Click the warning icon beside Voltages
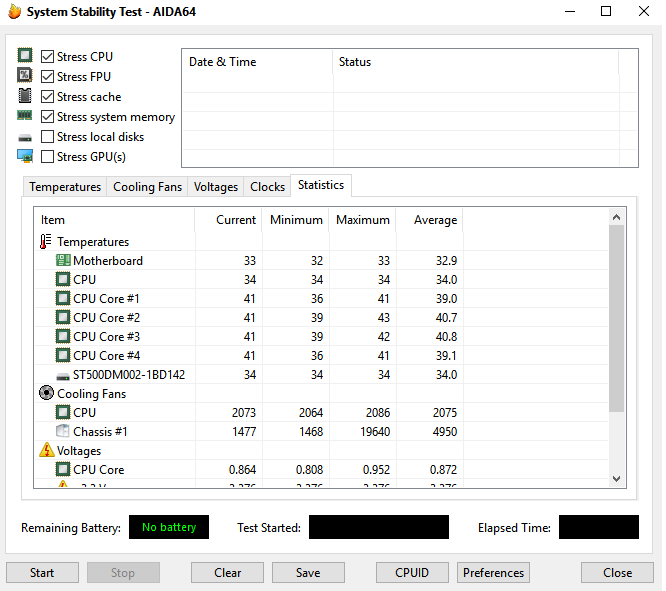Viewport: 666px width, 591px height. [x=46, y=451]
